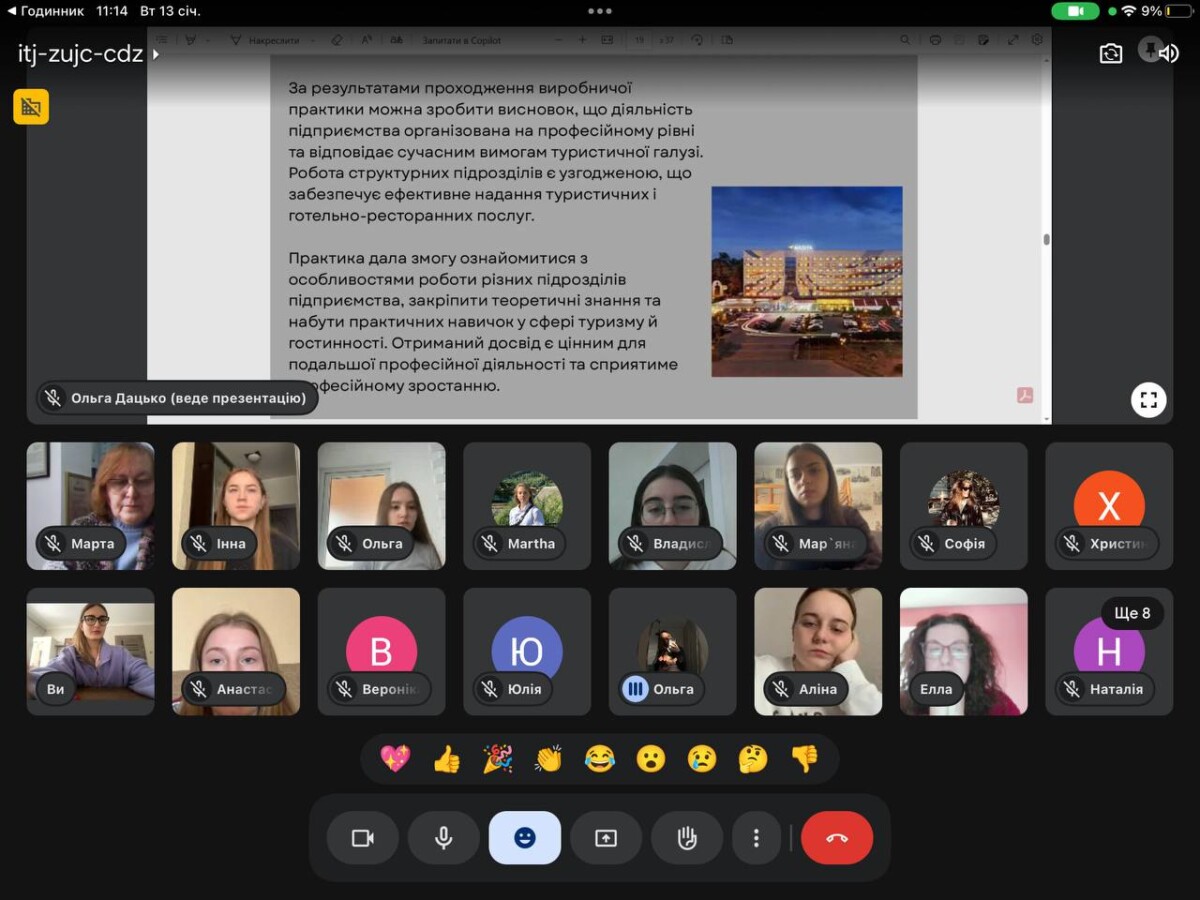The width and height of the screenshot is (1200, 900).
Task: Leave the call with red button
Action: pos(837,838)
